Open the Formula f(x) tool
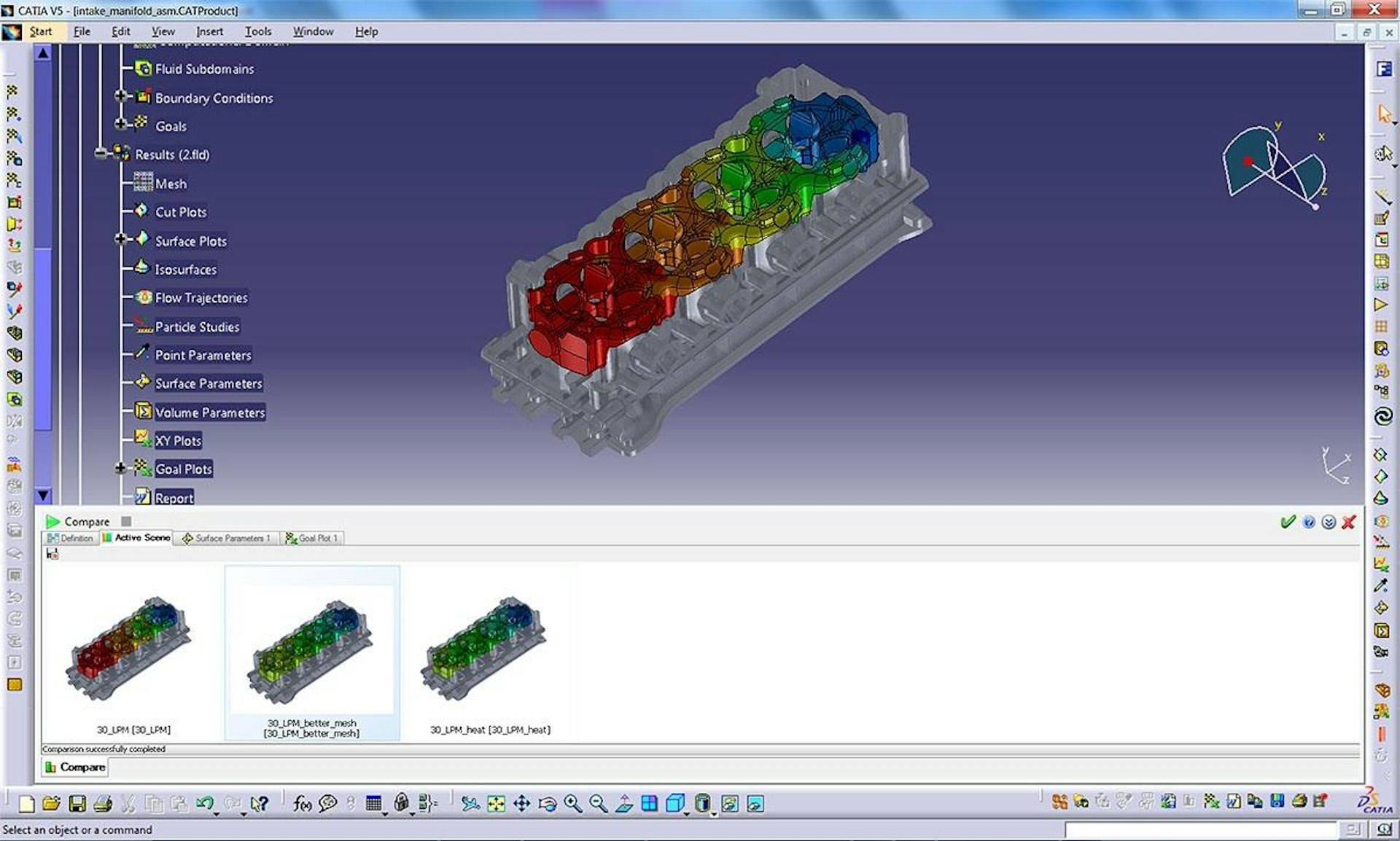The height and width of the screenshot is (841, 1400). (x=302, y=803)
